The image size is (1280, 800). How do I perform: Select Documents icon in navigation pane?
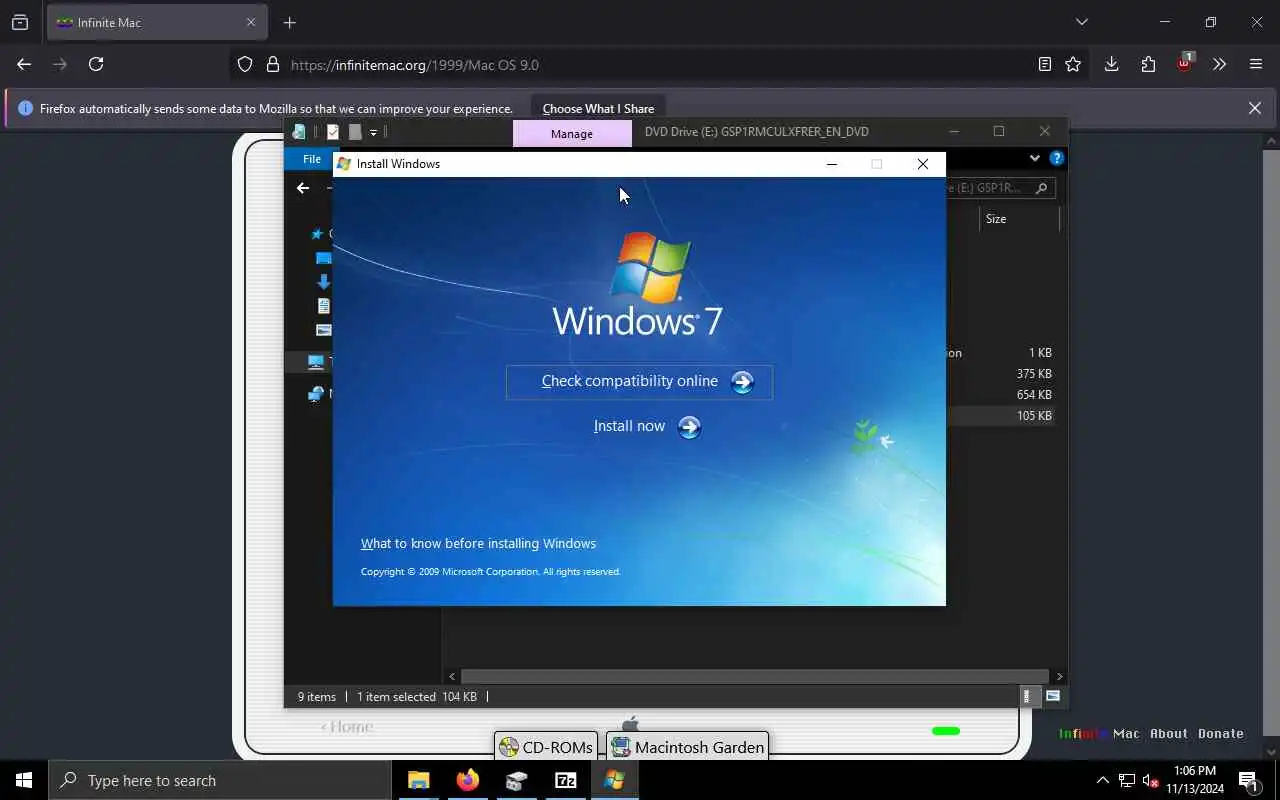pos(323,306)
